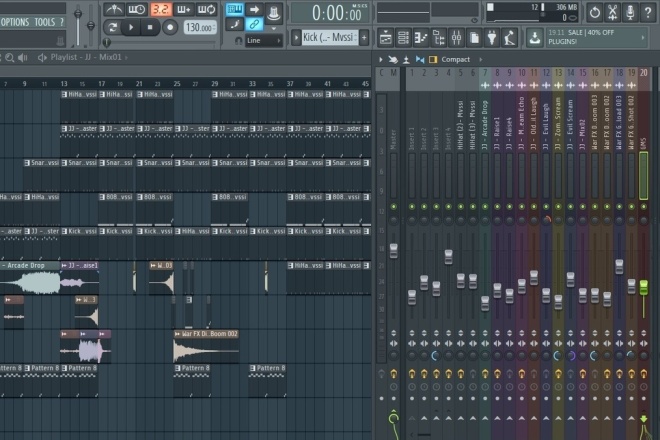Open the Compact mixer layout dropdown
The width and height of the screenshot is (660, 440).
(455, 60)
